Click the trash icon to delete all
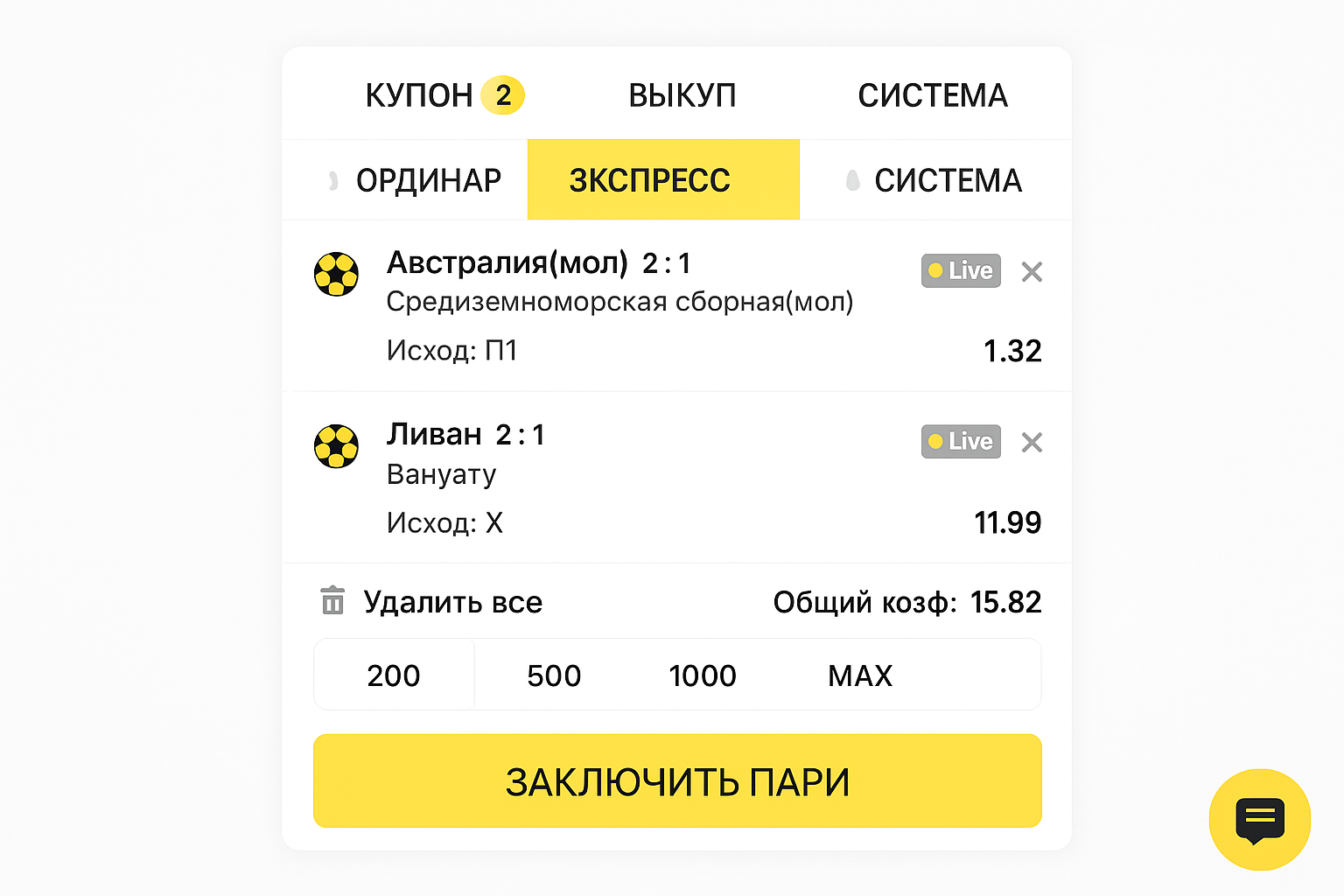This screenshot has width=1344, height=896. (x=332, y=601)
